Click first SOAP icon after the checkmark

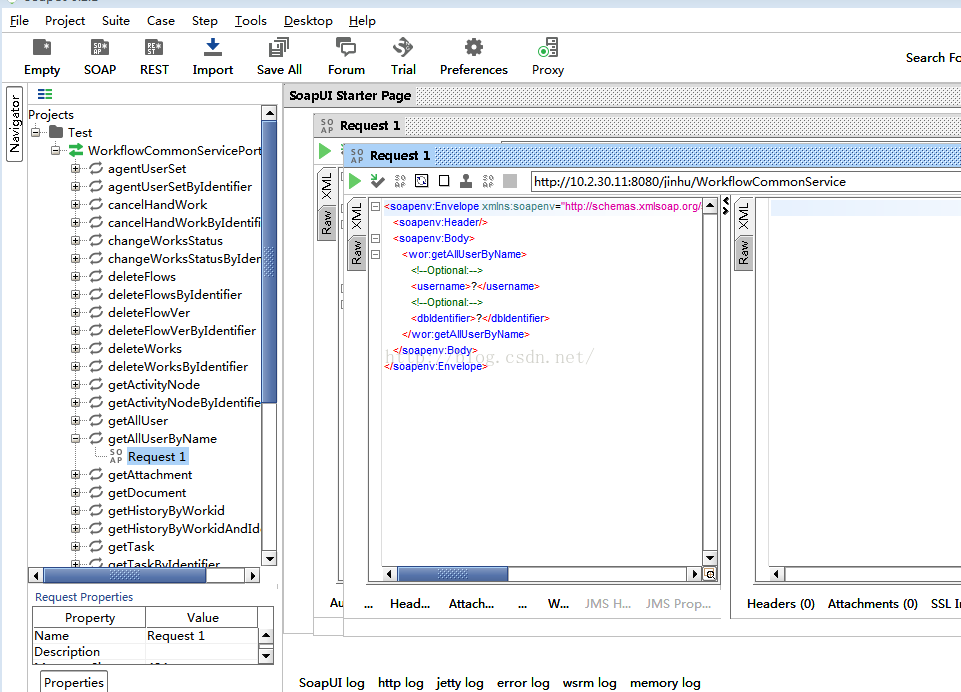click(400, 181)
